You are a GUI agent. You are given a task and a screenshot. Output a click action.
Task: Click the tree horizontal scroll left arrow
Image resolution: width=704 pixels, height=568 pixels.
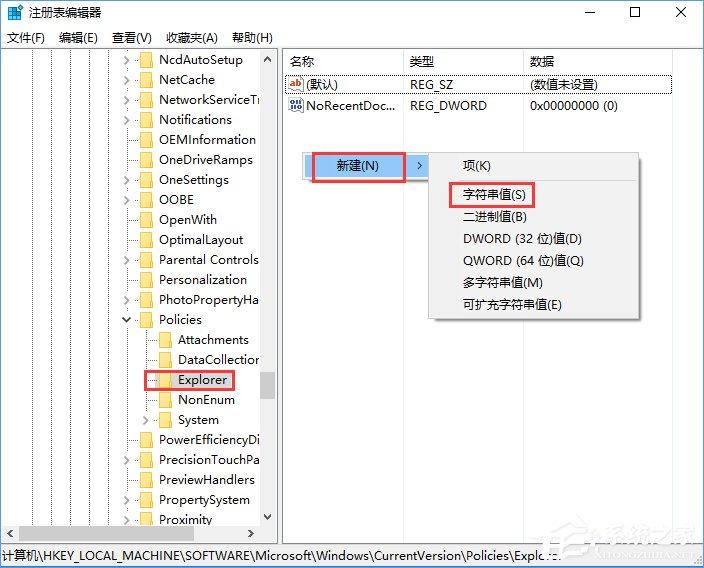tap(10, 533)
